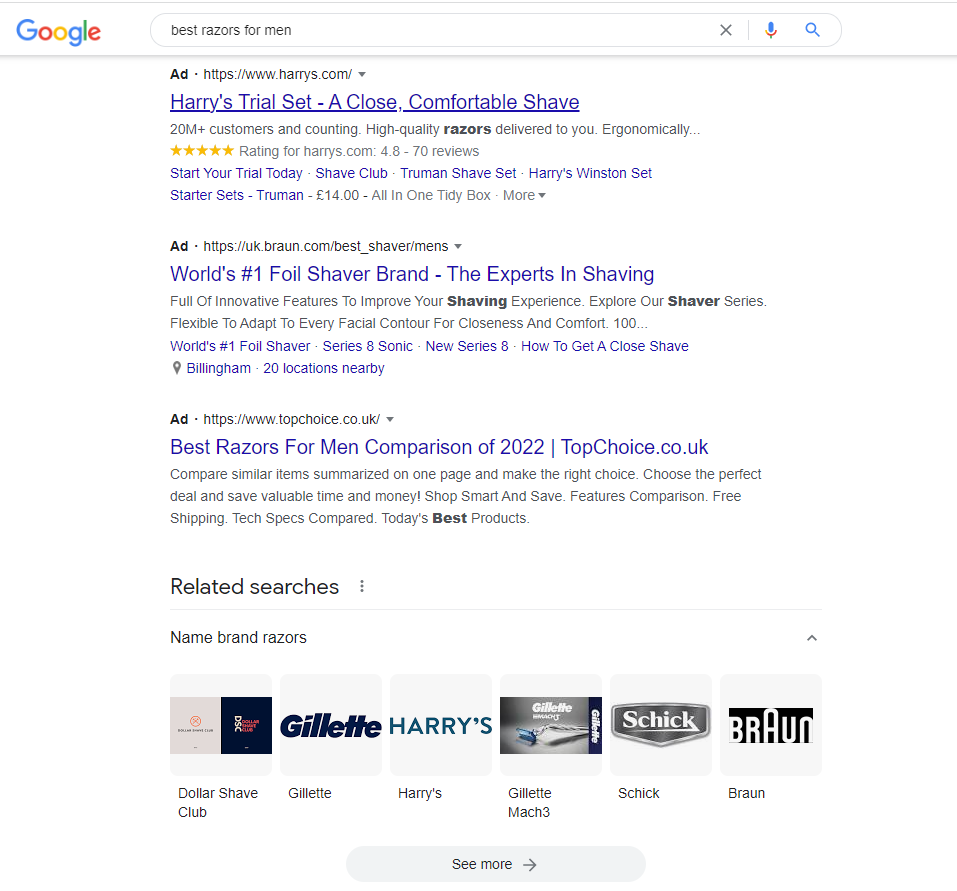Click the Google logo
The image size is (957, 891).
[59, 31]
